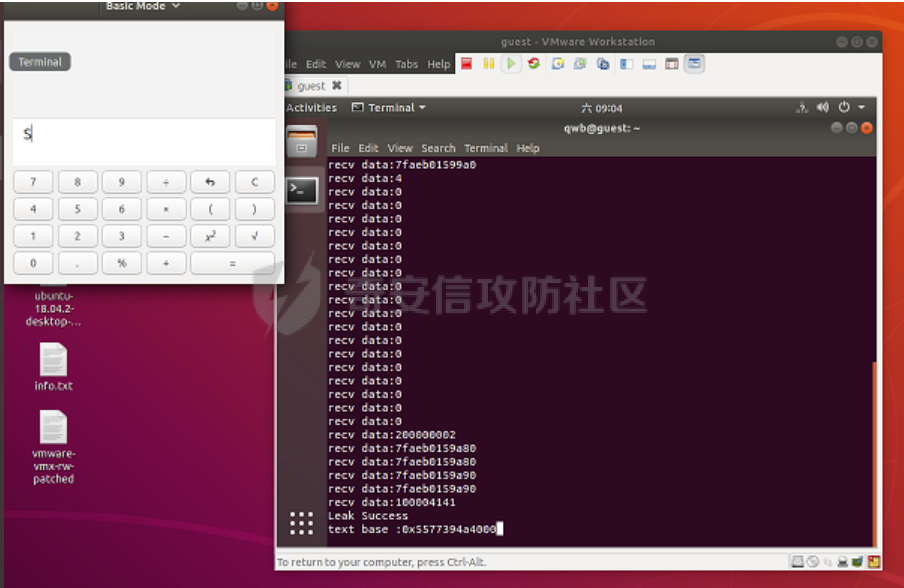Click the calculator undo arrow button
This screenshot has height=588, width=904.
(210, 182)
